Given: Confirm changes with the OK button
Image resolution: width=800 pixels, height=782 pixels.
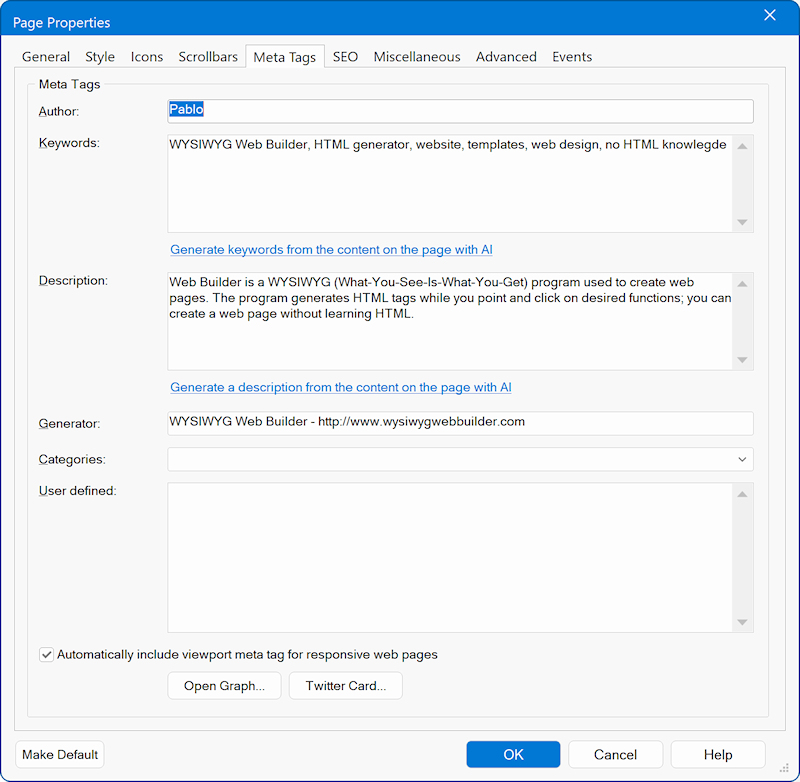Looking at the screenshot, I should tap(513, 755).
